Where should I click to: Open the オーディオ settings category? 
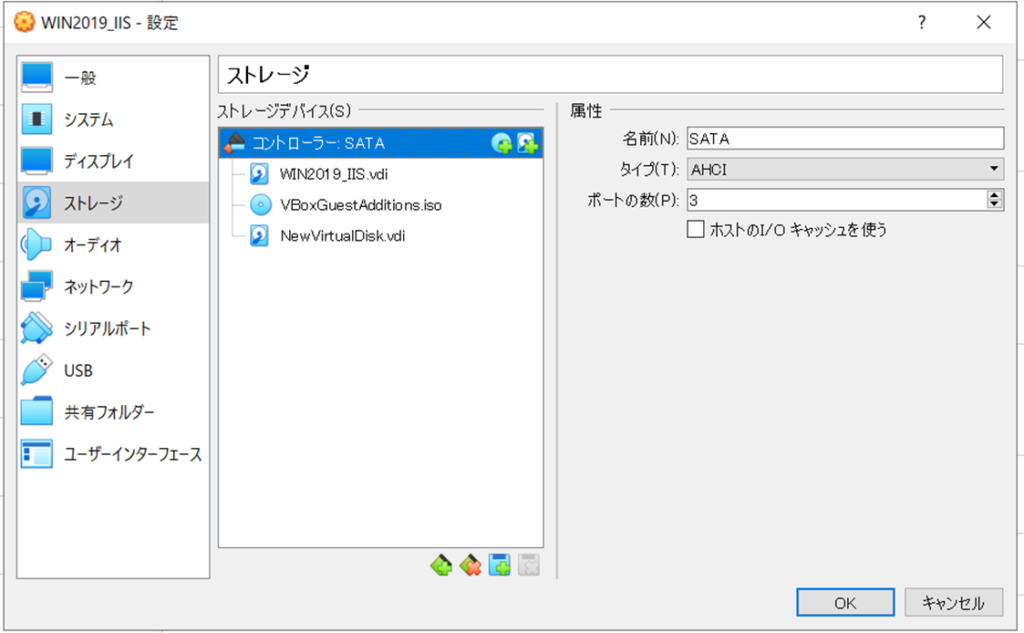[x=93, y=245]
